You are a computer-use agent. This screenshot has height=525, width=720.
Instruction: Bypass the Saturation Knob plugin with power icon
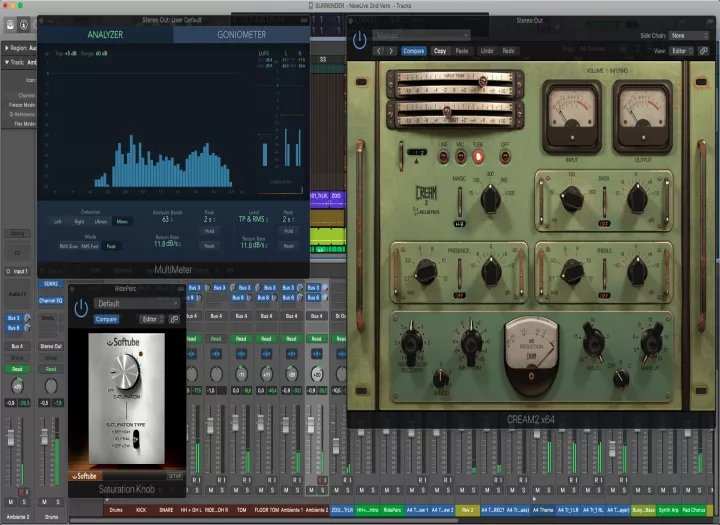[x=81, y=308]
